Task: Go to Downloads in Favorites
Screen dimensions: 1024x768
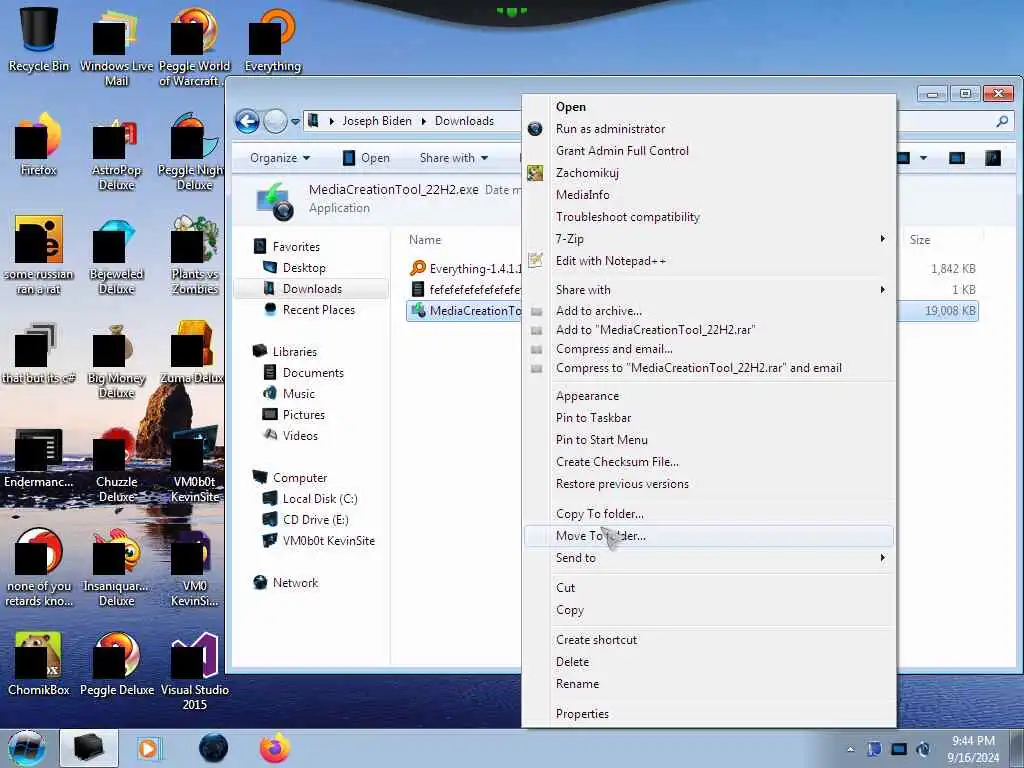Action: click(312, 289)
